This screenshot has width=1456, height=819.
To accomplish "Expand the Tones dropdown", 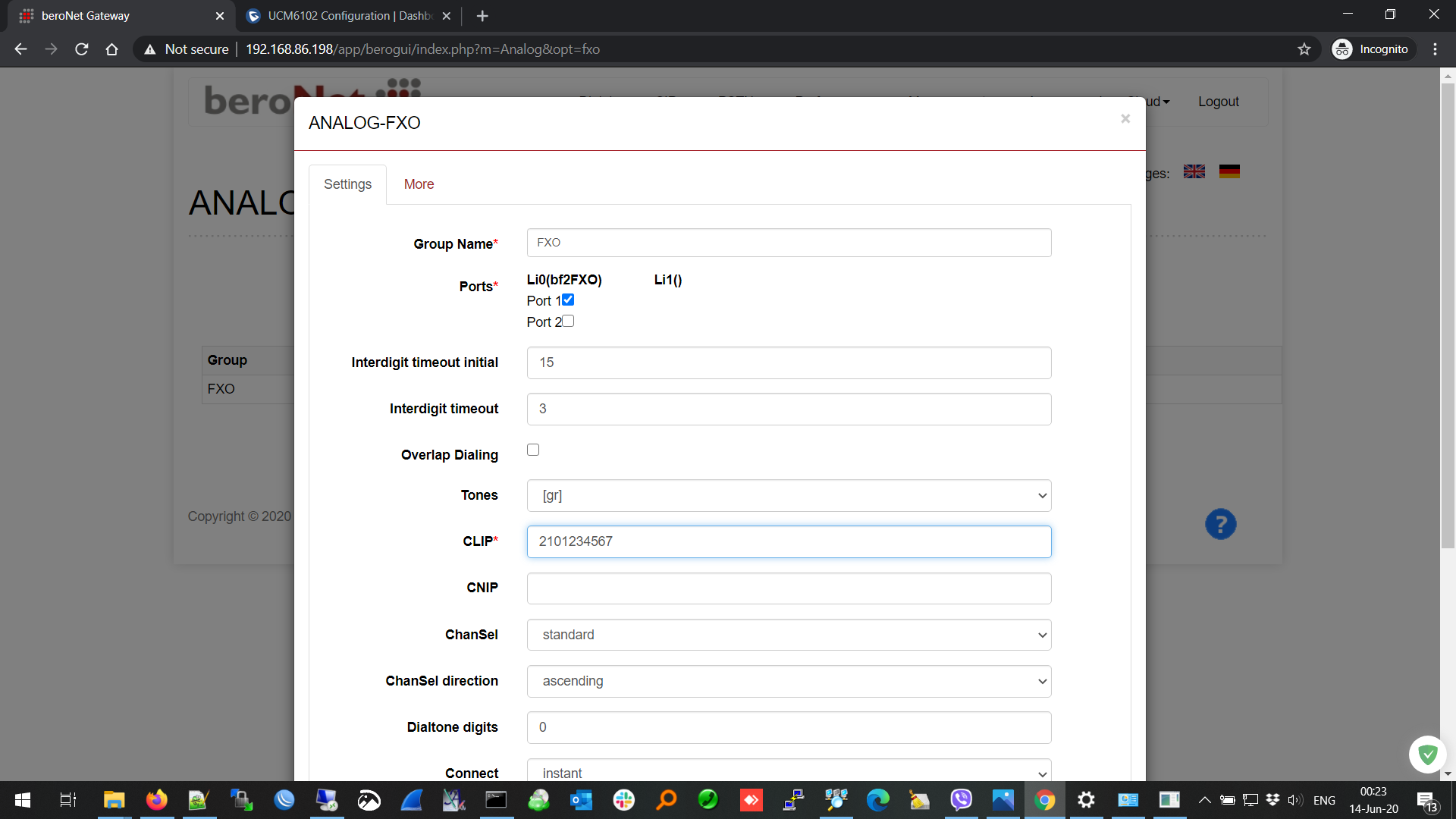I will (789, 495).
